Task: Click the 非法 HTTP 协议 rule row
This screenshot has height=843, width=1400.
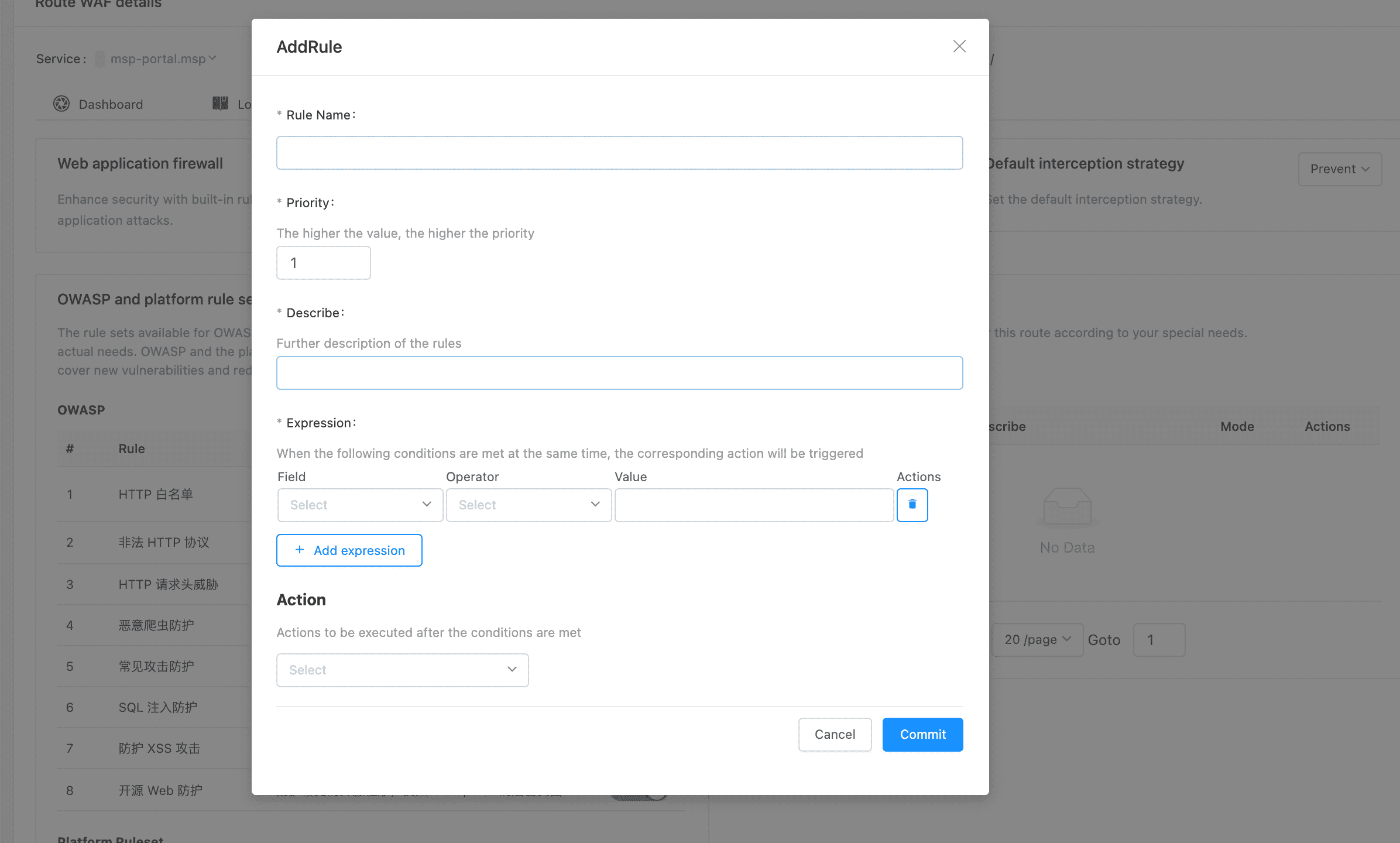Action: 155,542
